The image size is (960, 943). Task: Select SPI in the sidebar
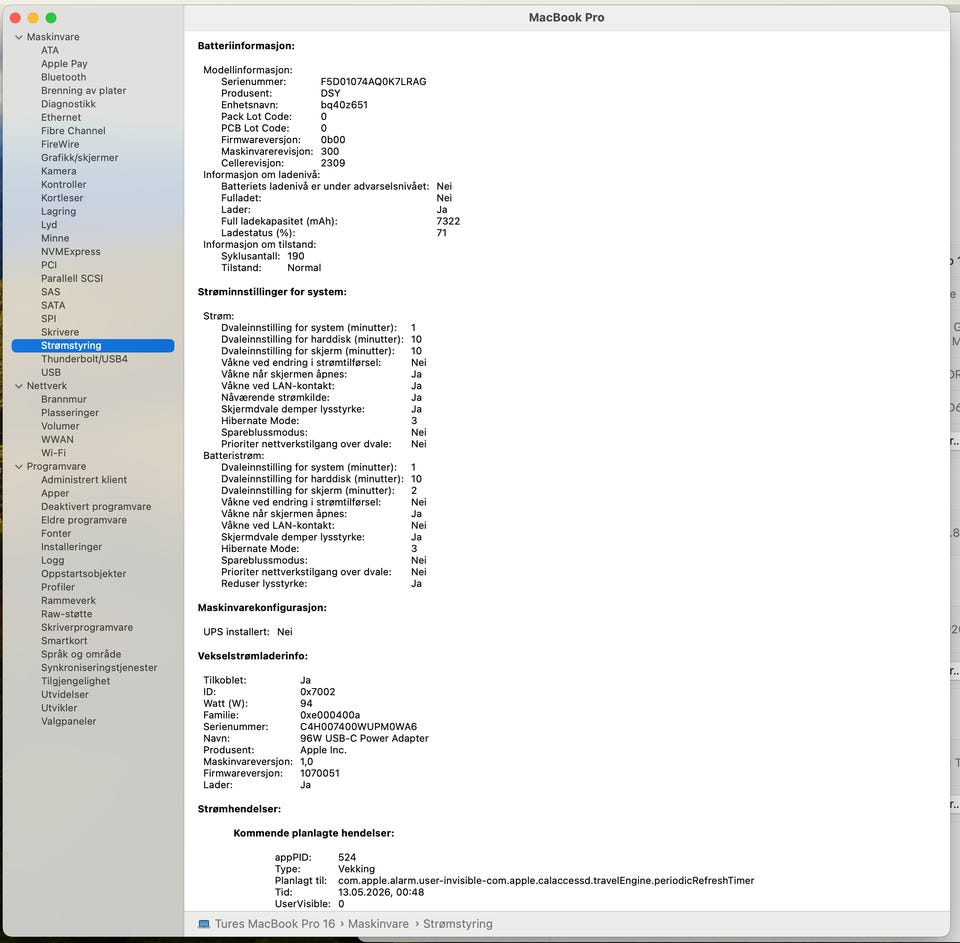[49, 319]
